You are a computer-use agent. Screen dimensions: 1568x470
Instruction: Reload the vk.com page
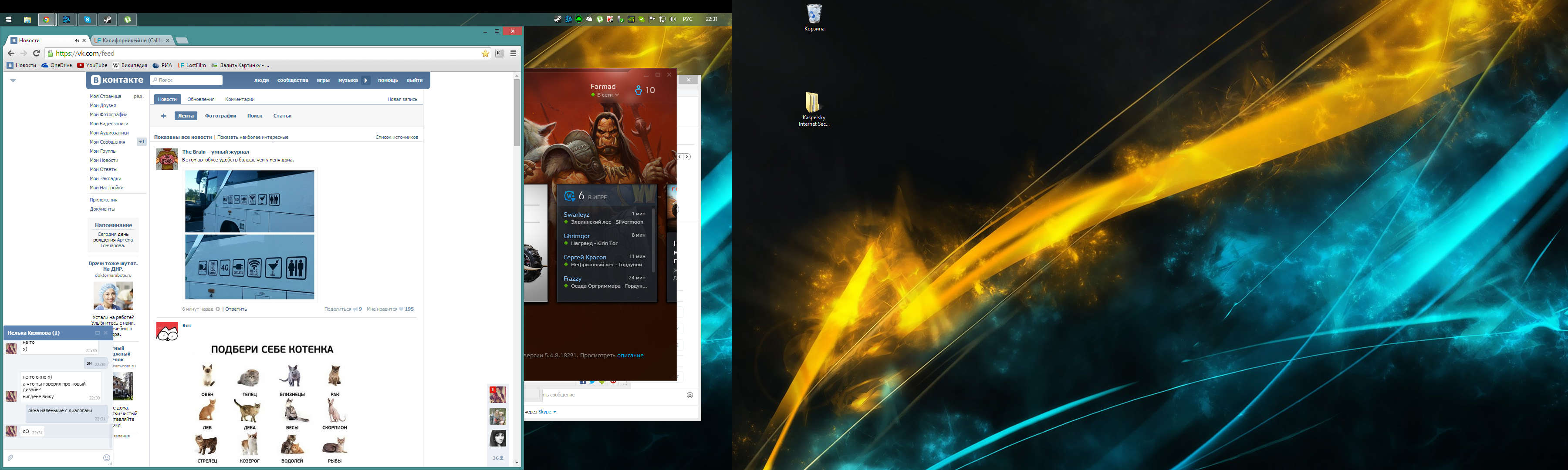point(37,54)
